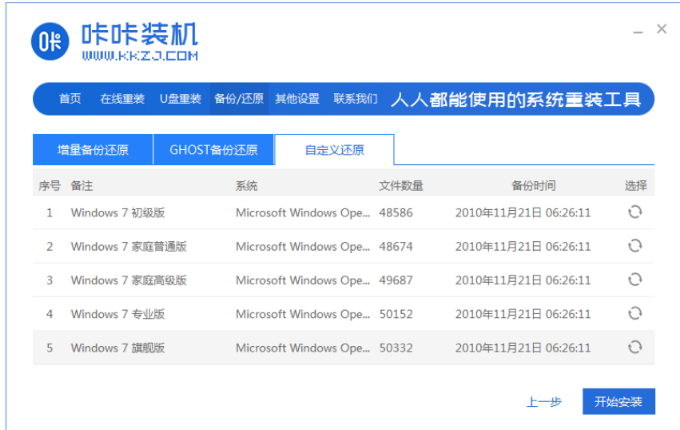The image size is (680, 430).
Task: Click the 咔咔装机 logo icon
Action: [50, 41]
